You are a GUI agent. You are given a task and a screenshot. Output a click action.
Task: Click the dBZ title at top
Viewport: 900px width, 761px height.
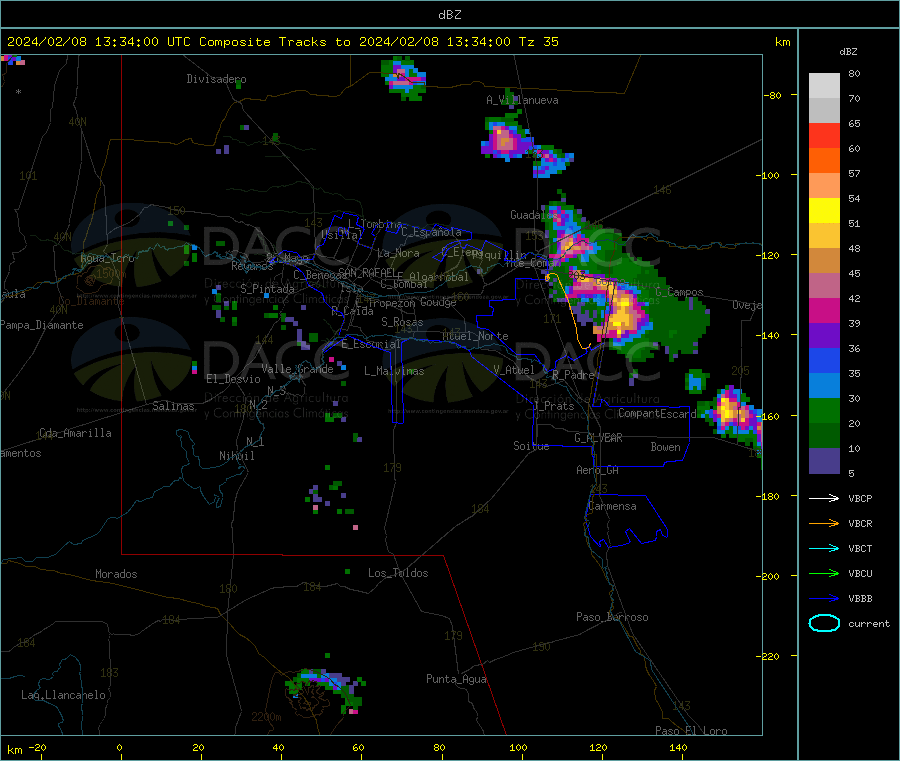click(449, 15)
